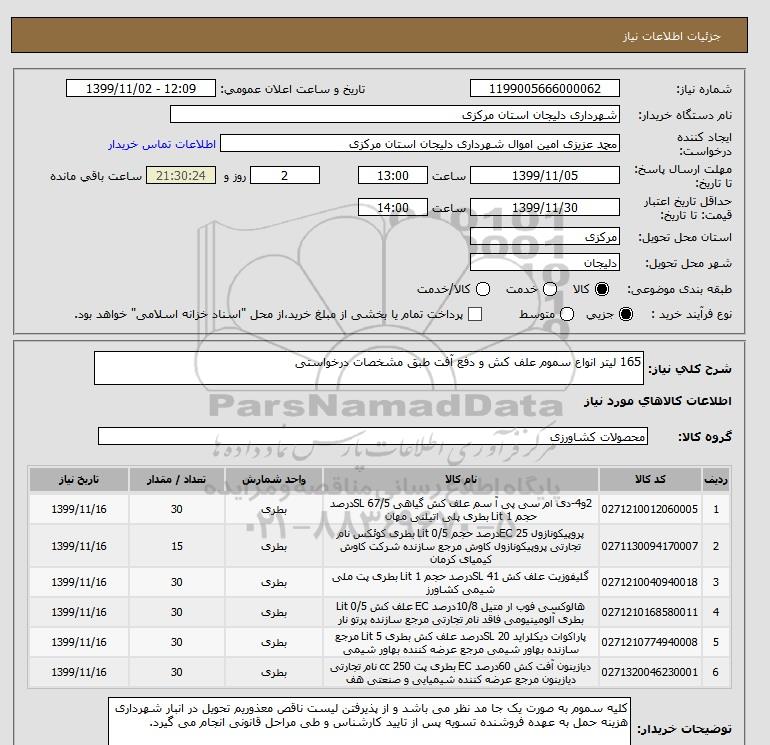Click the ردیف column header
770x745 pixels.
coord(716,479)
